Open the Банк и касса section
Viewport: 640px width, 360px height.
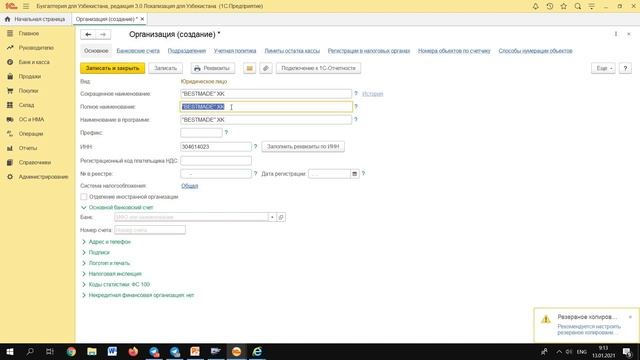pos(34,62)
